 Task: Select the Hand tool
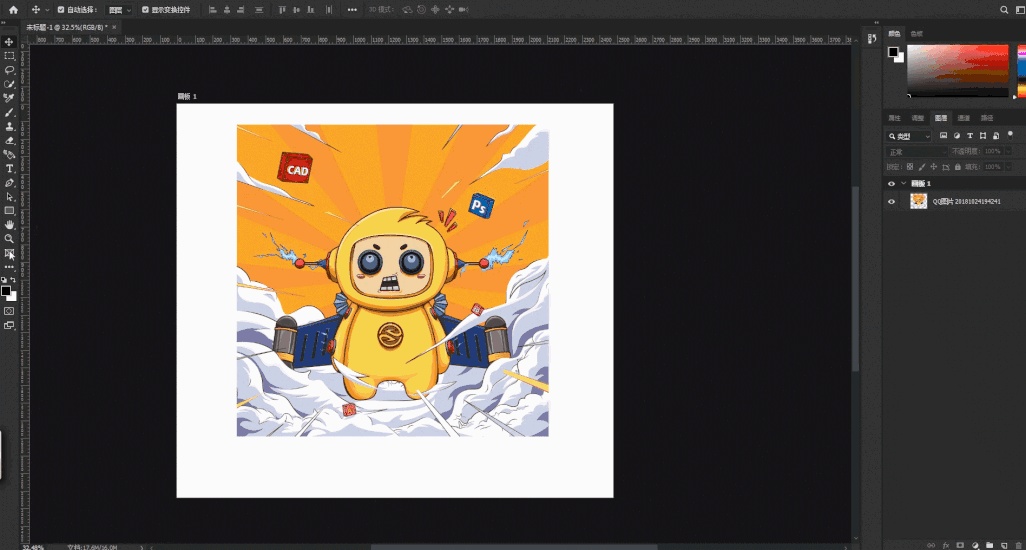coord(9,225)
